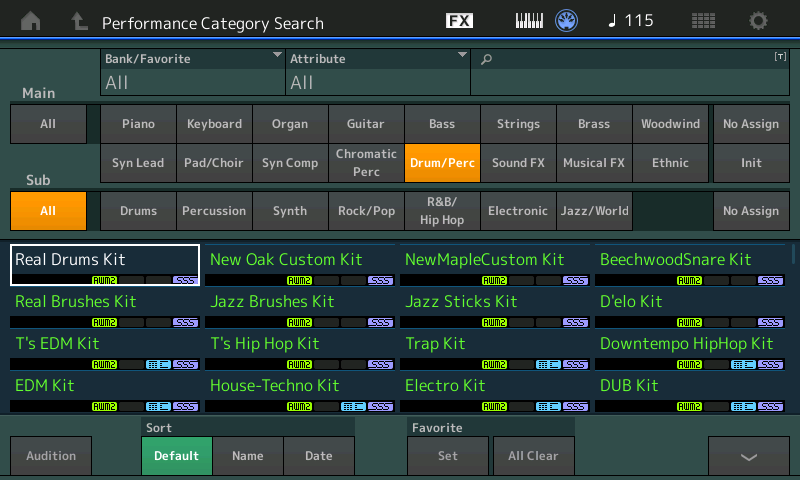
Task: Sort the list by Name
Action: click(247, 456)
